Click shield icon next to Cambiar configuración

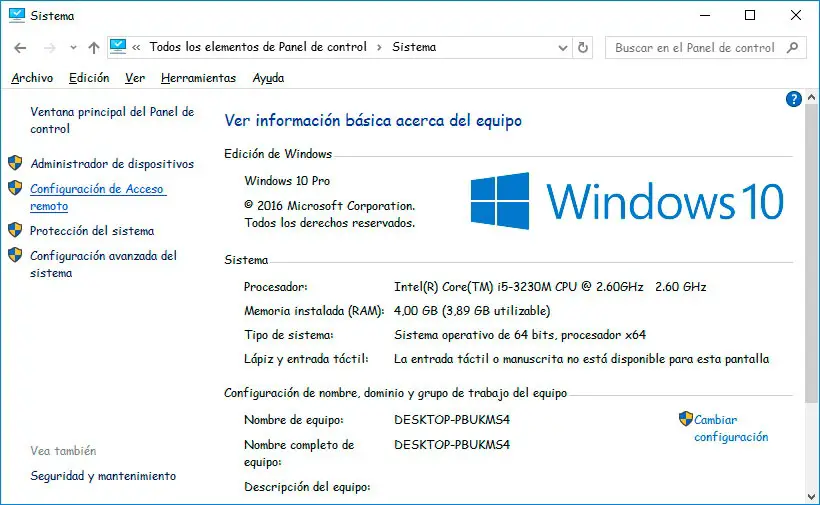point(686,419)
